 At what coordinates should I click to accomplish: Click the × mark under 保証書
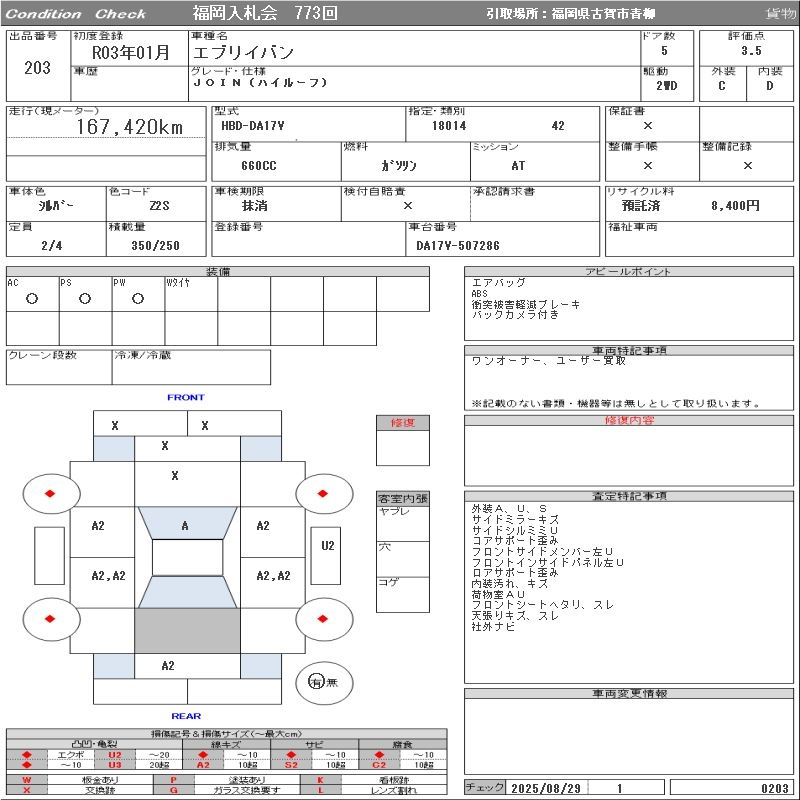pyautogui.click(x=647, y=126)
